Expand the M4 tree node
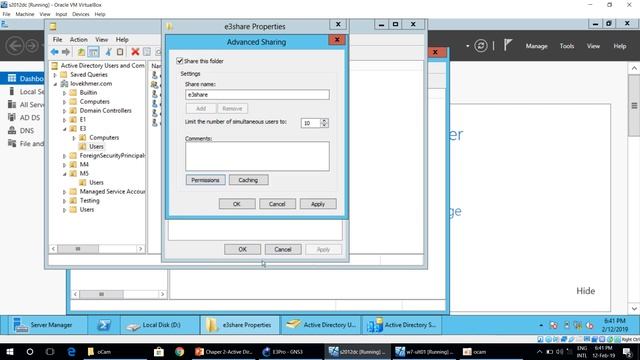The height and width of the screenshot is (360, 640). click(64, 164)
